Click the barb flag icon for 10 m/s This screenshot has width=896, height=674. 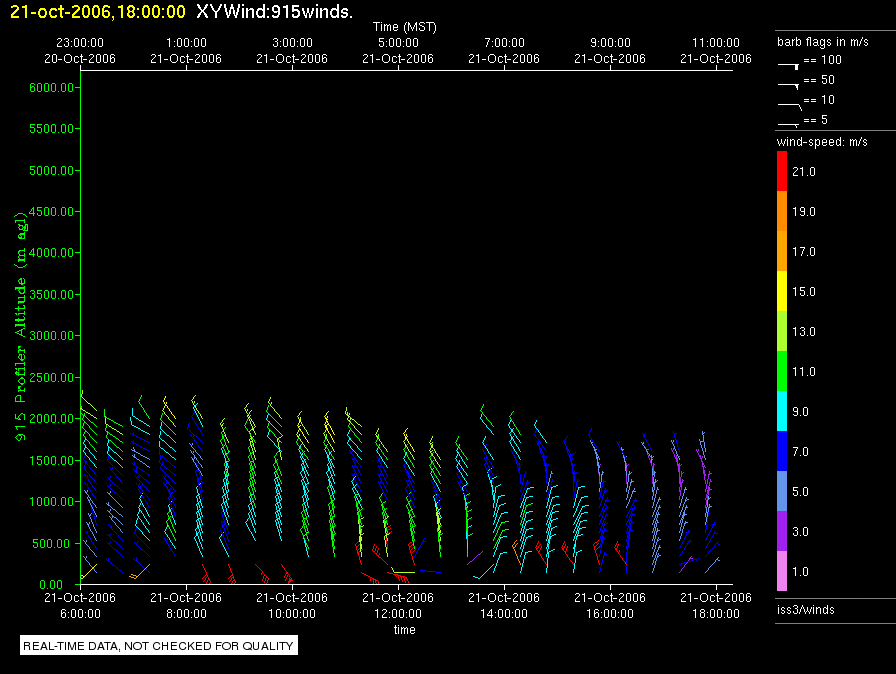789,103
